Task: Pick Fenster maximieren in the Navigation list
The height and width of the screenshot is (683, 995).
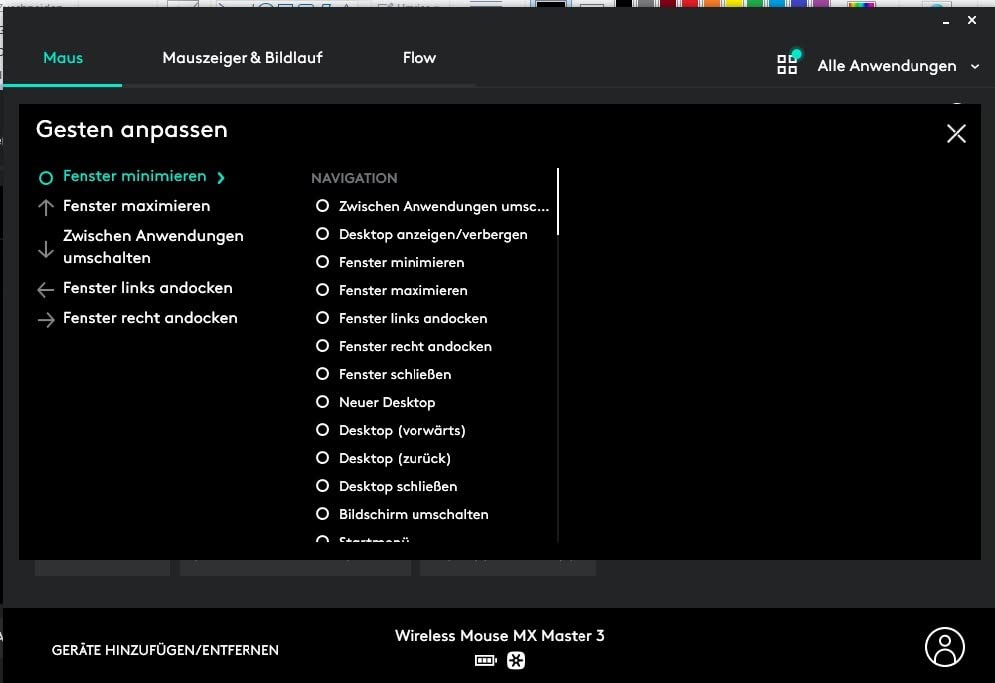Action: (392, 290)
